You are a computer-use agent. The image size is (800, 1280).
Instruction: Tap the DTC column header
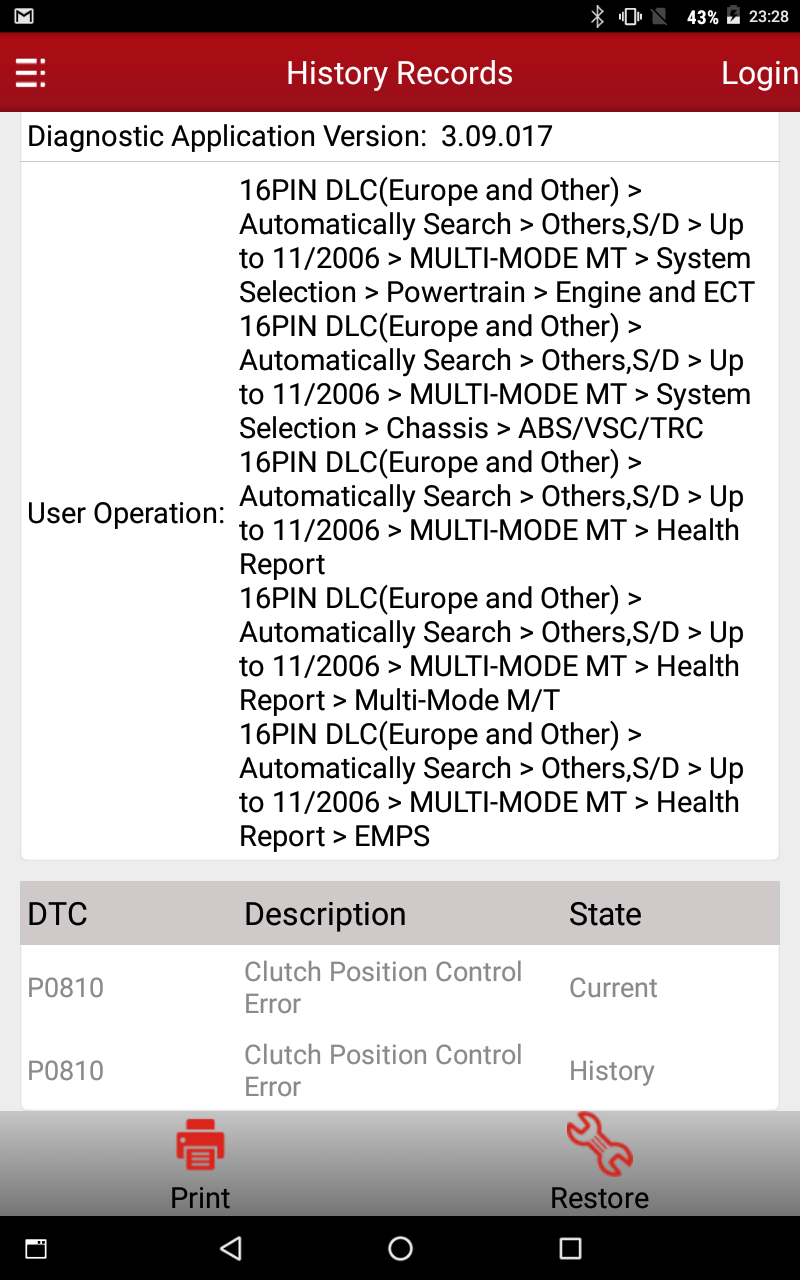[x=58, y=914]
